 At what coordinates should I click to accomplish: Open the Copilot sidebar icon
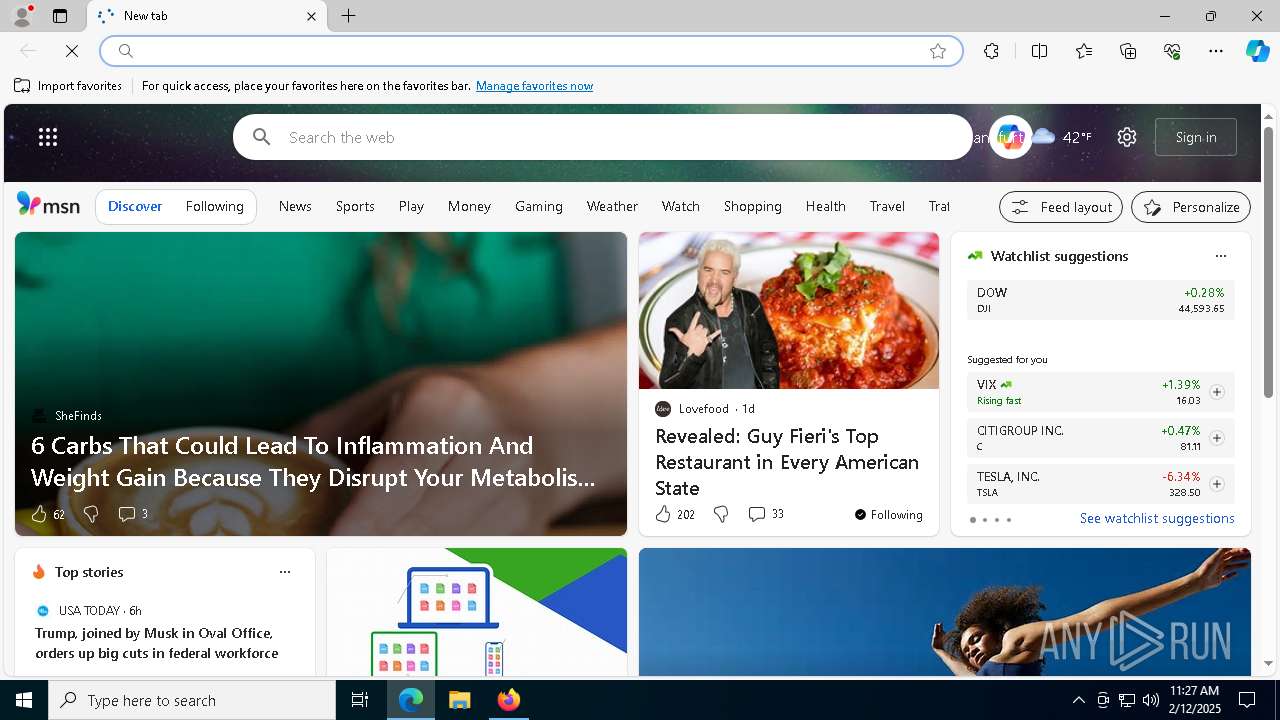[1257, 51]
